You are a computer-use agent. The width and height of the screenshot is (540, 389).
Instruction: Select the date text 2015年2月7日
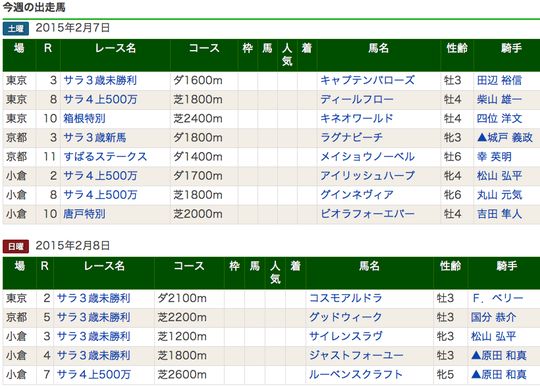73,28
